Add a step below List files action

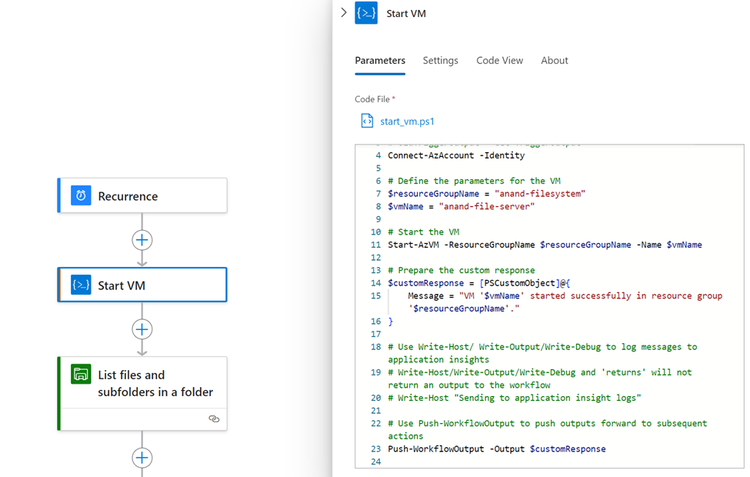pyautogui.click(x=142, y=458)
